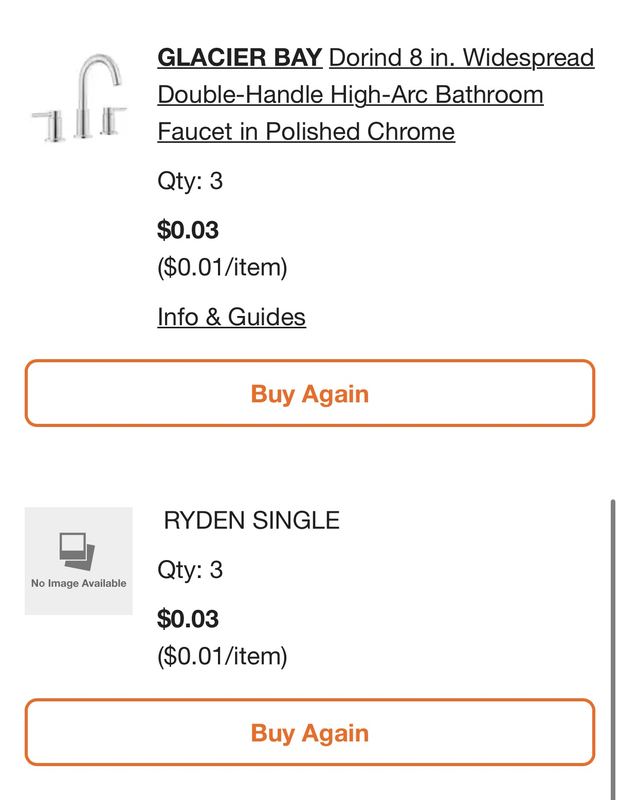
Task: Click Qty: 3 under RYDEN SINGLE
Action: (x=190, y=570)
